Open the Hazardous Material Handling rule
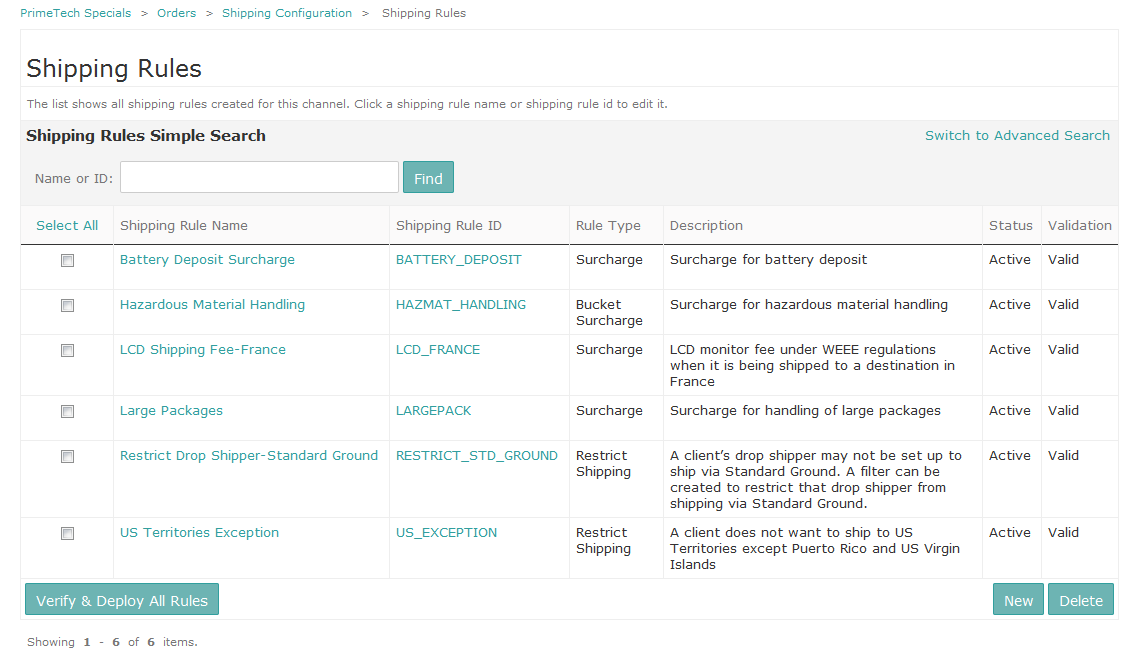The width and height of the screenshot is (1139, 664). pos(212,304)
